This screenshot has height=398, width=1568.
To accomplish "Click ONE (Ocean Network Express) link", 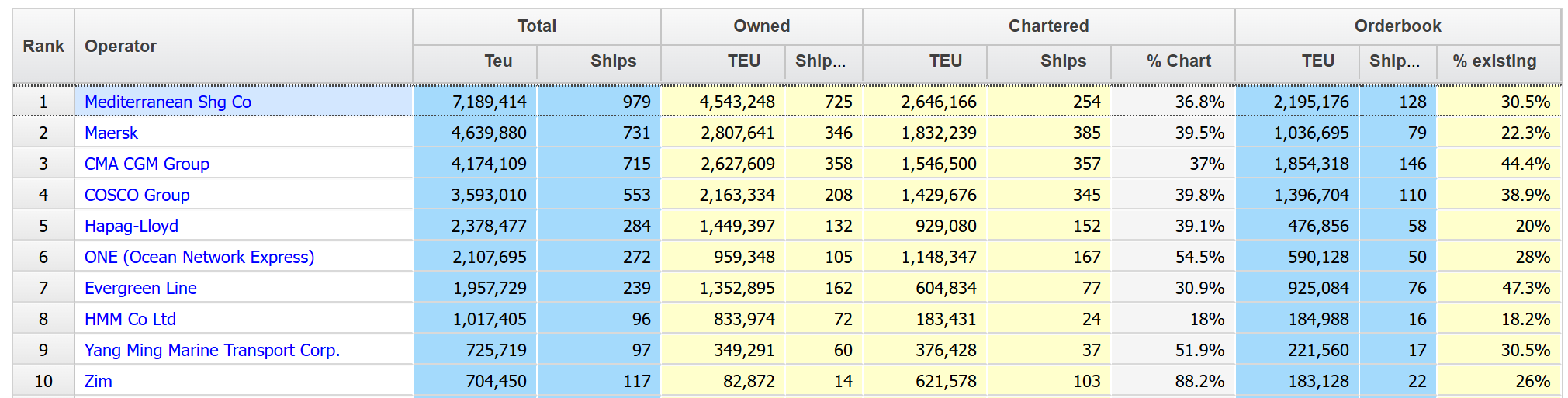I will 199,258.
